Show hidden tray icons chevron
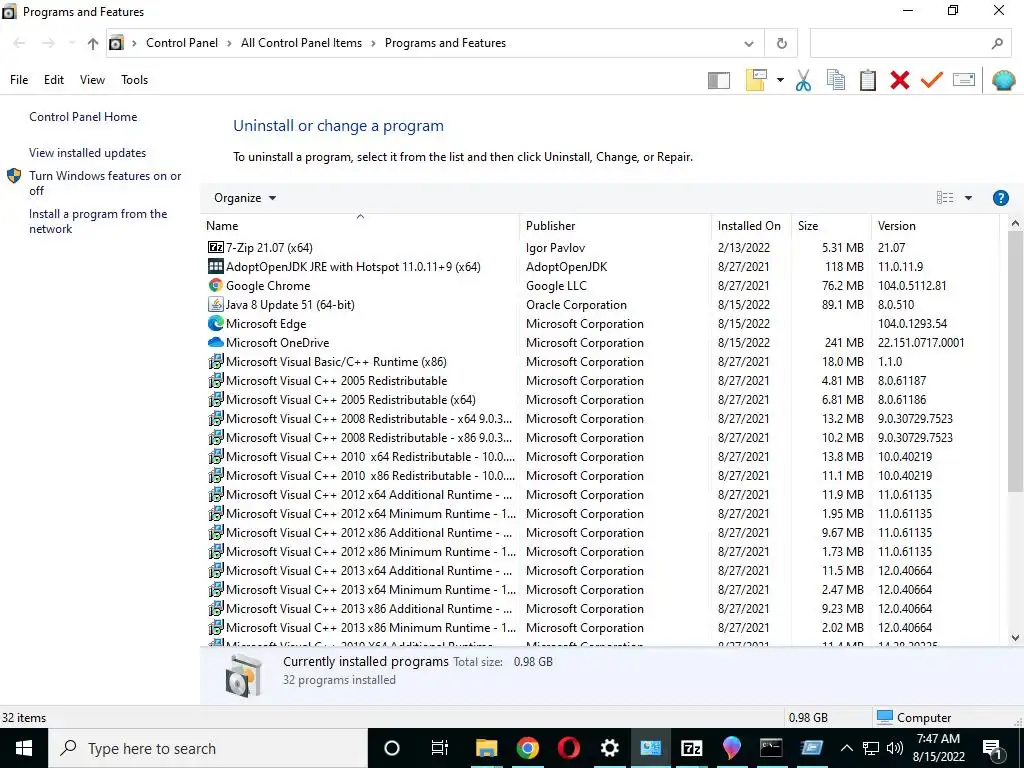This screenshot has width=1024, height=768. (846, 748)
